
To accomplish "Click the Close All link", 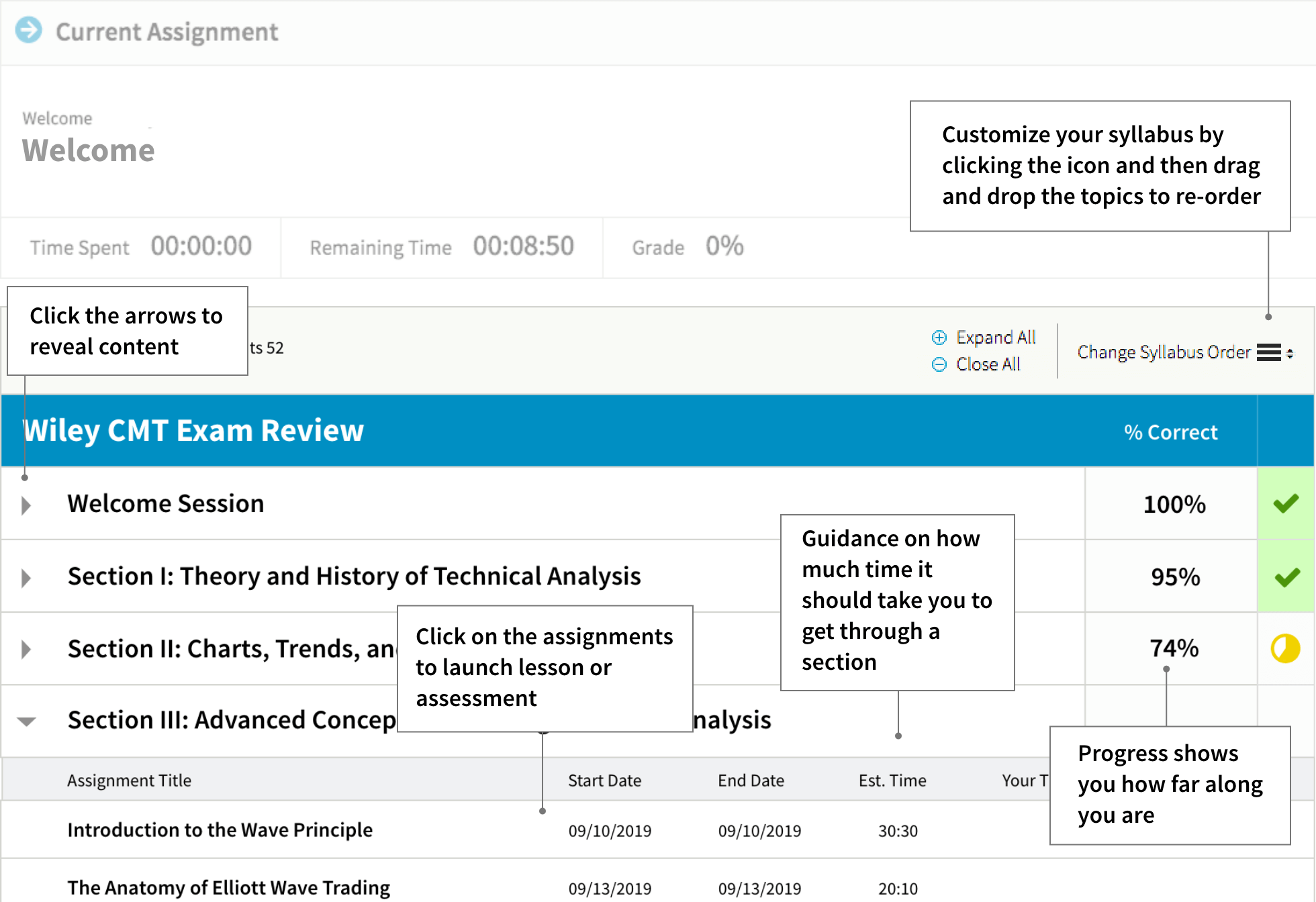I will click(x=988, y=364).
